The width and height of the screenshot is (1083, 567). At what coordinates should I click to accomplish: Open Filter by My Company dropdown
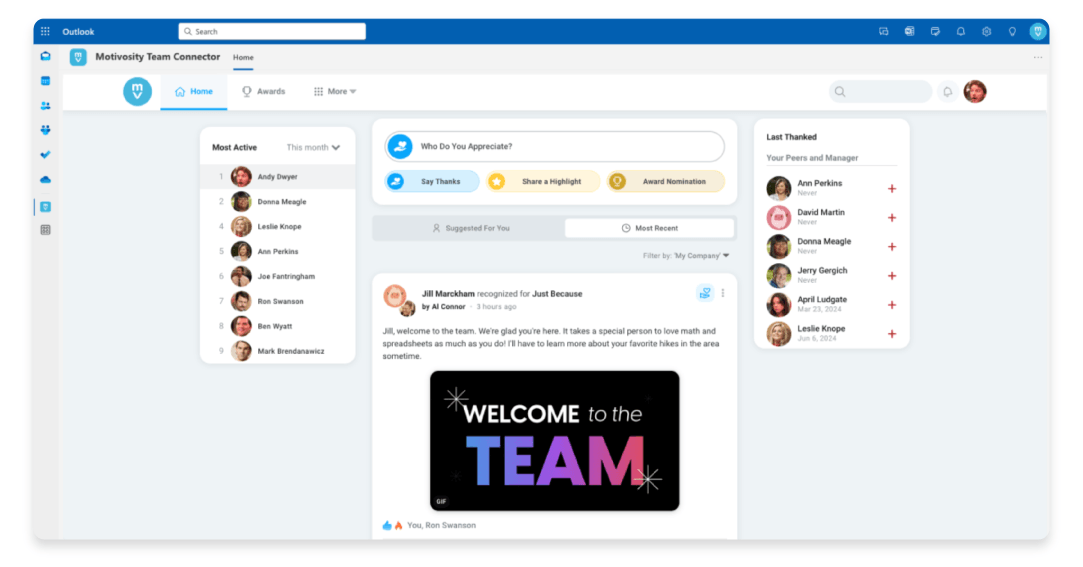coord(686,256)
